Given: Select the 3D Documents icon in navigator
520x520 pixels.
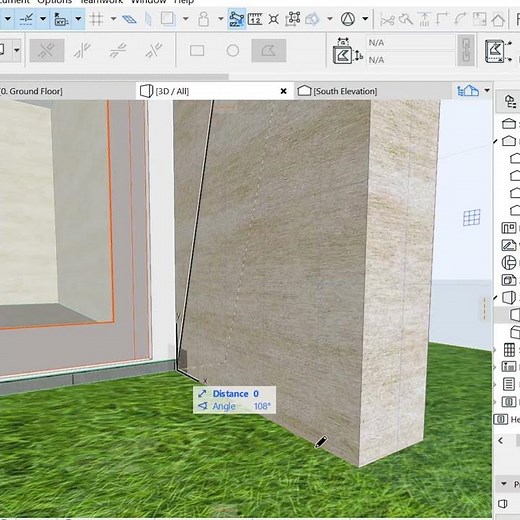Looking at the screenshot, I should [x=509, y=280].
